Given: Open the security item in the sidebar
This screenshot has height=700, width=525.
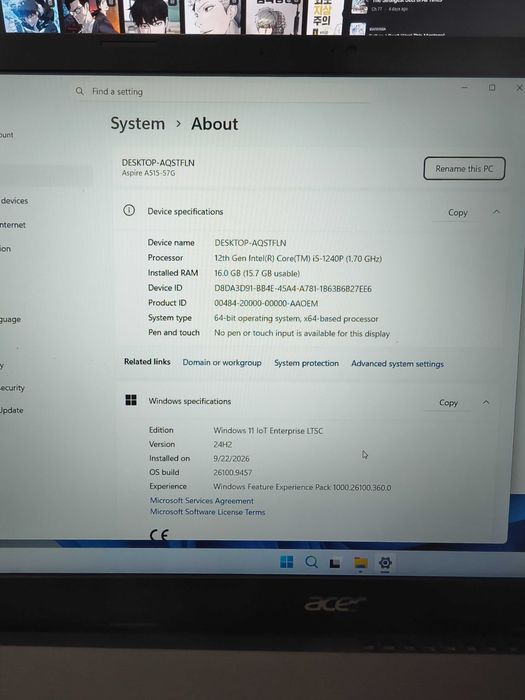Looking at the screenshot, I should [x=12, y=388].
